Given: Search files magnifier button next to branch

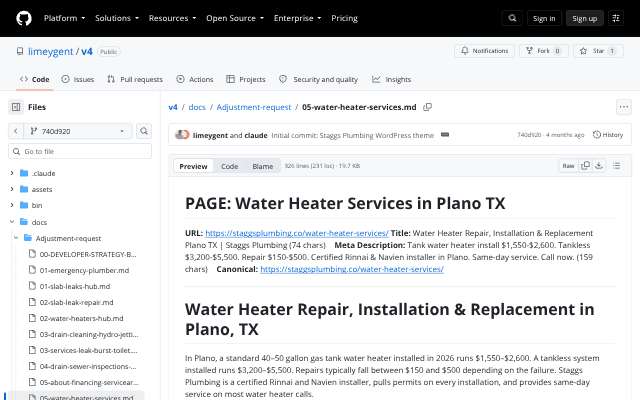Looking at the screenshot, I should coord(144,131).
